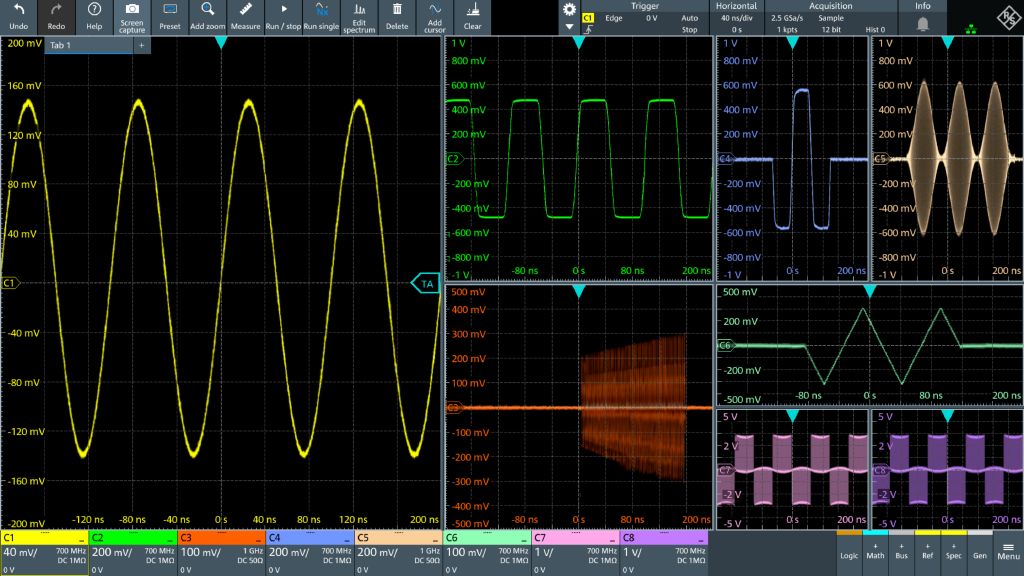Toggle Run / stop acquisition
This screenshot has height=576, width=1024.
point(283,17)
